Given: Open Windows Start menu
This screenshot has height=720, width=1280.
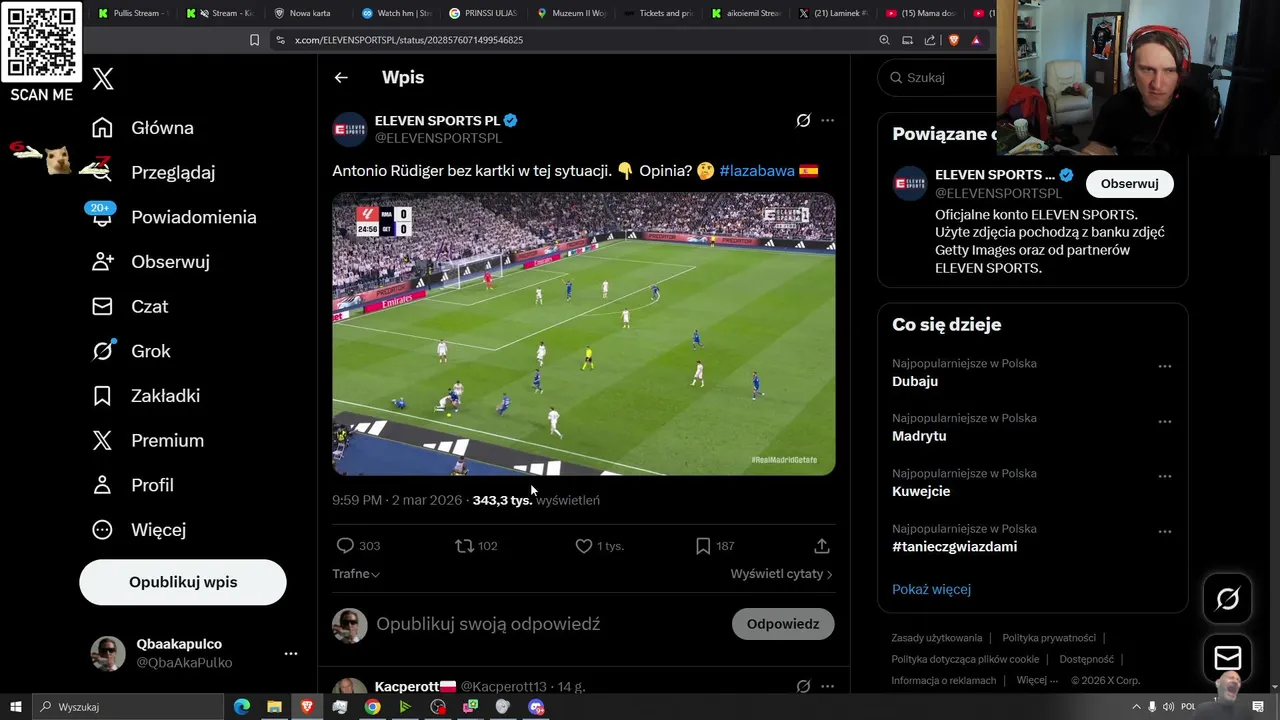Looking at the screenshot, I should (x=15, y=707).
